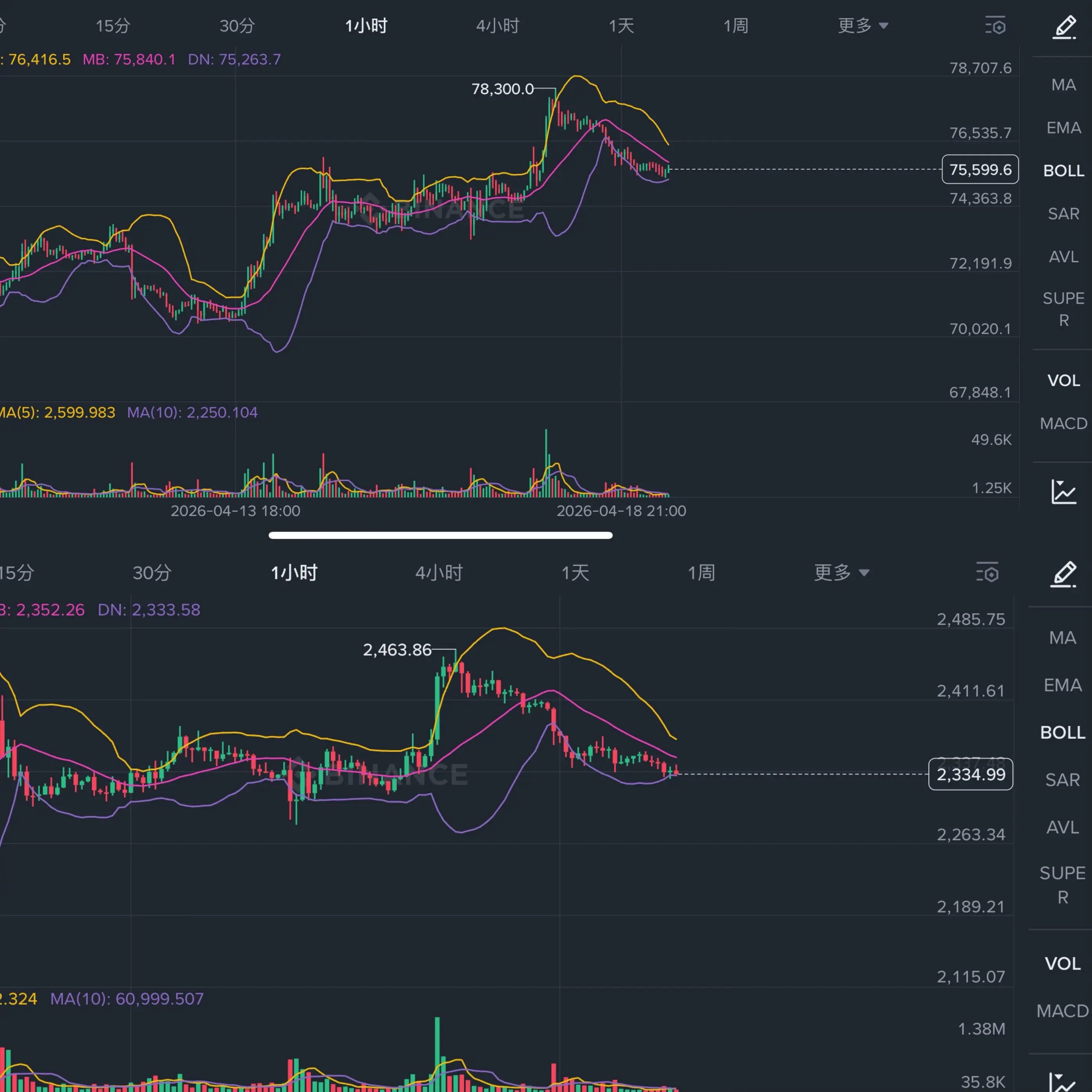The width and height of the screenshot is (1092, 1092).
Task: Enable MACD sub-indicator on top chart
Action: 1063,423
